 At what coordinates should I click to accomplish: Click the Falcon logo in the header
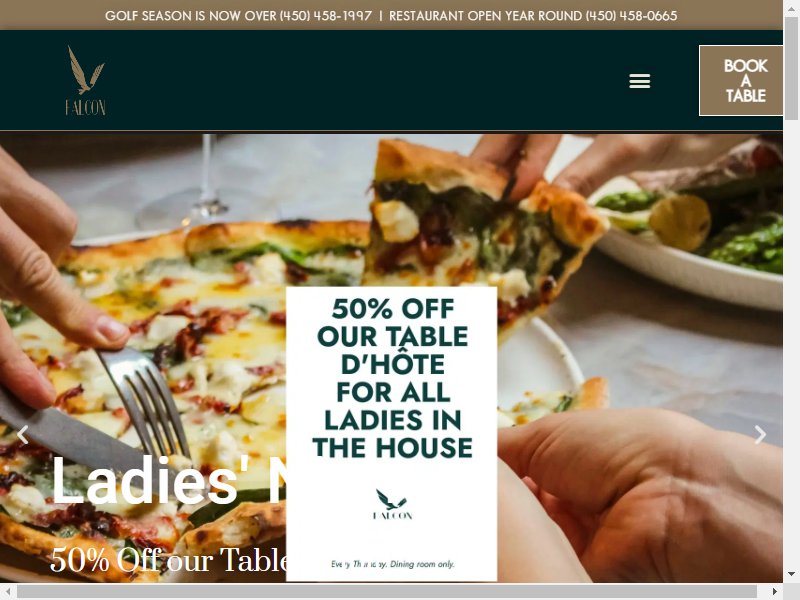(x=85, y=81)
